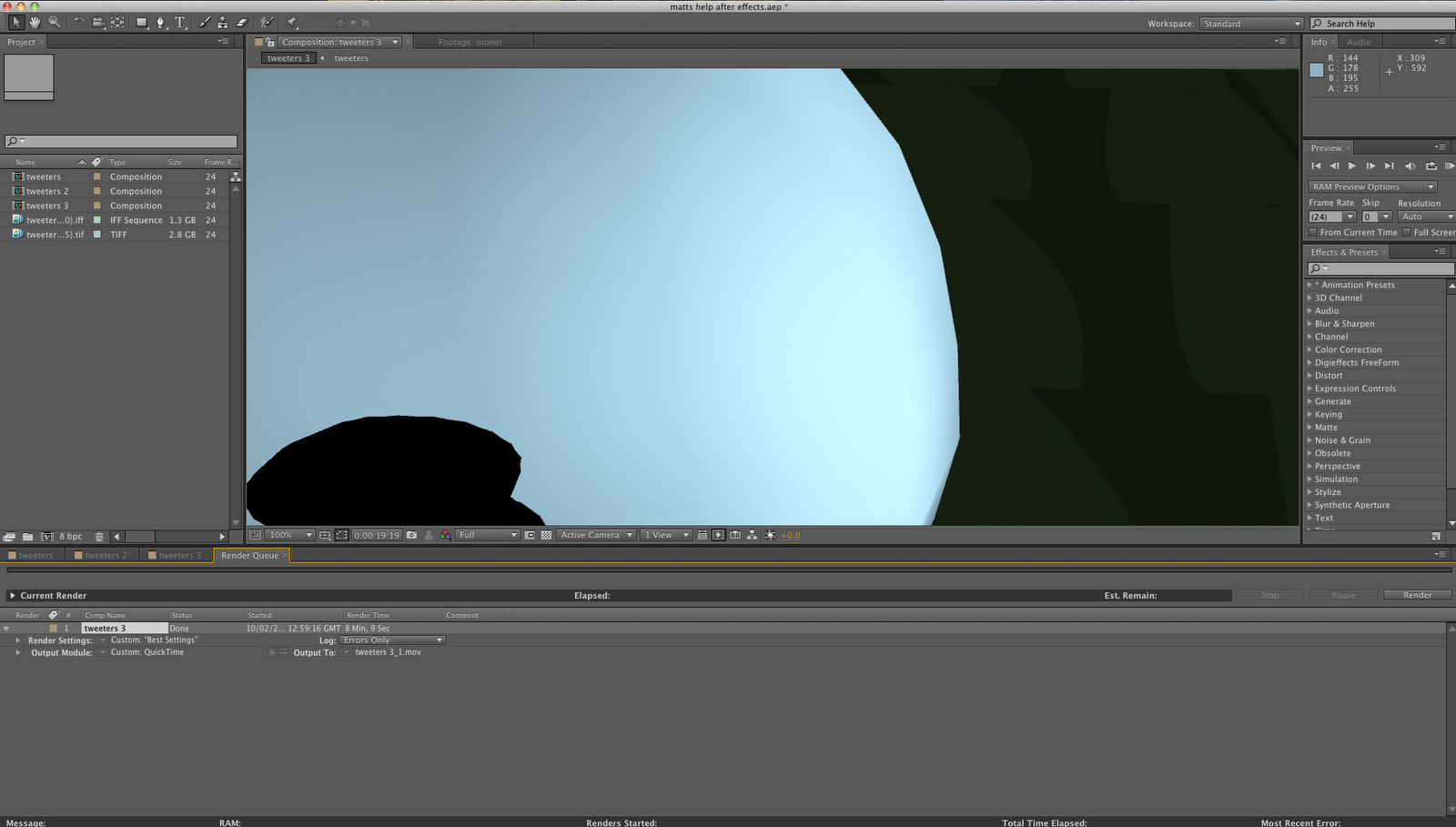Select the Unified Camera tool
Viewport: 1456px width, 827px height.
coord(97,22)
